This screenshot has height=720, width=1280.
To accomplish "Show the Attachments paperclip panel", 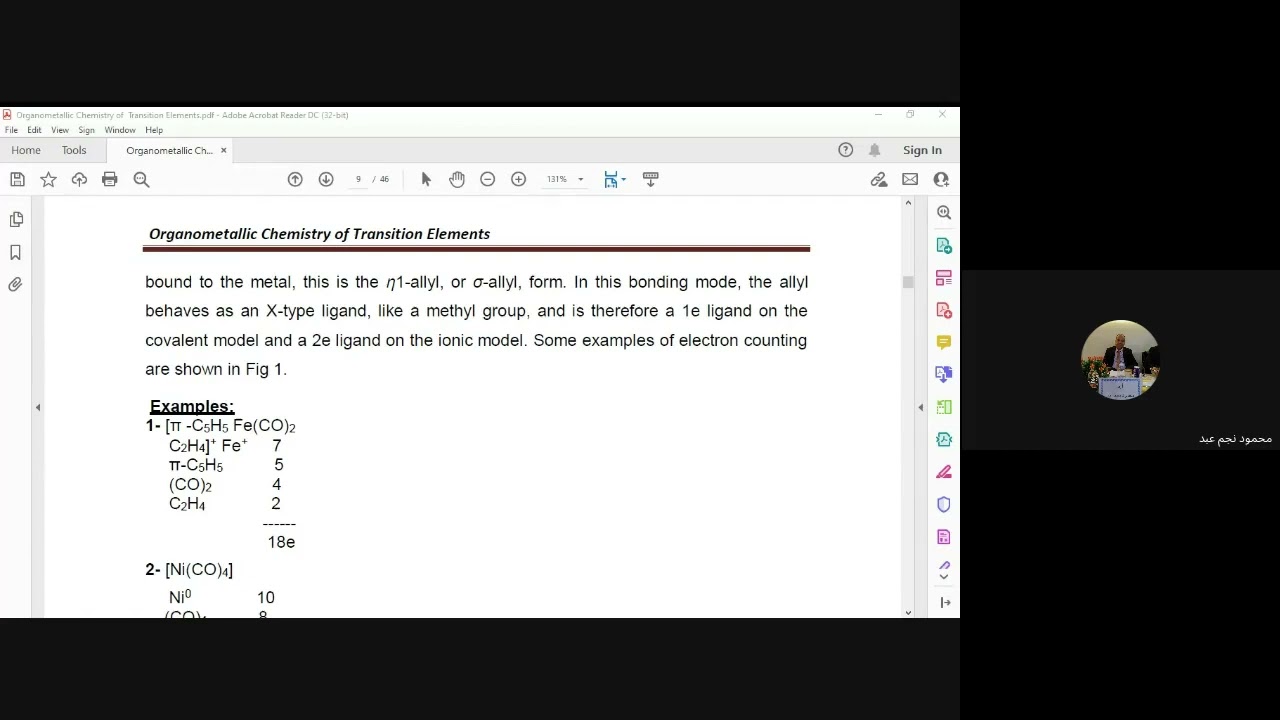I will [16, 285].
